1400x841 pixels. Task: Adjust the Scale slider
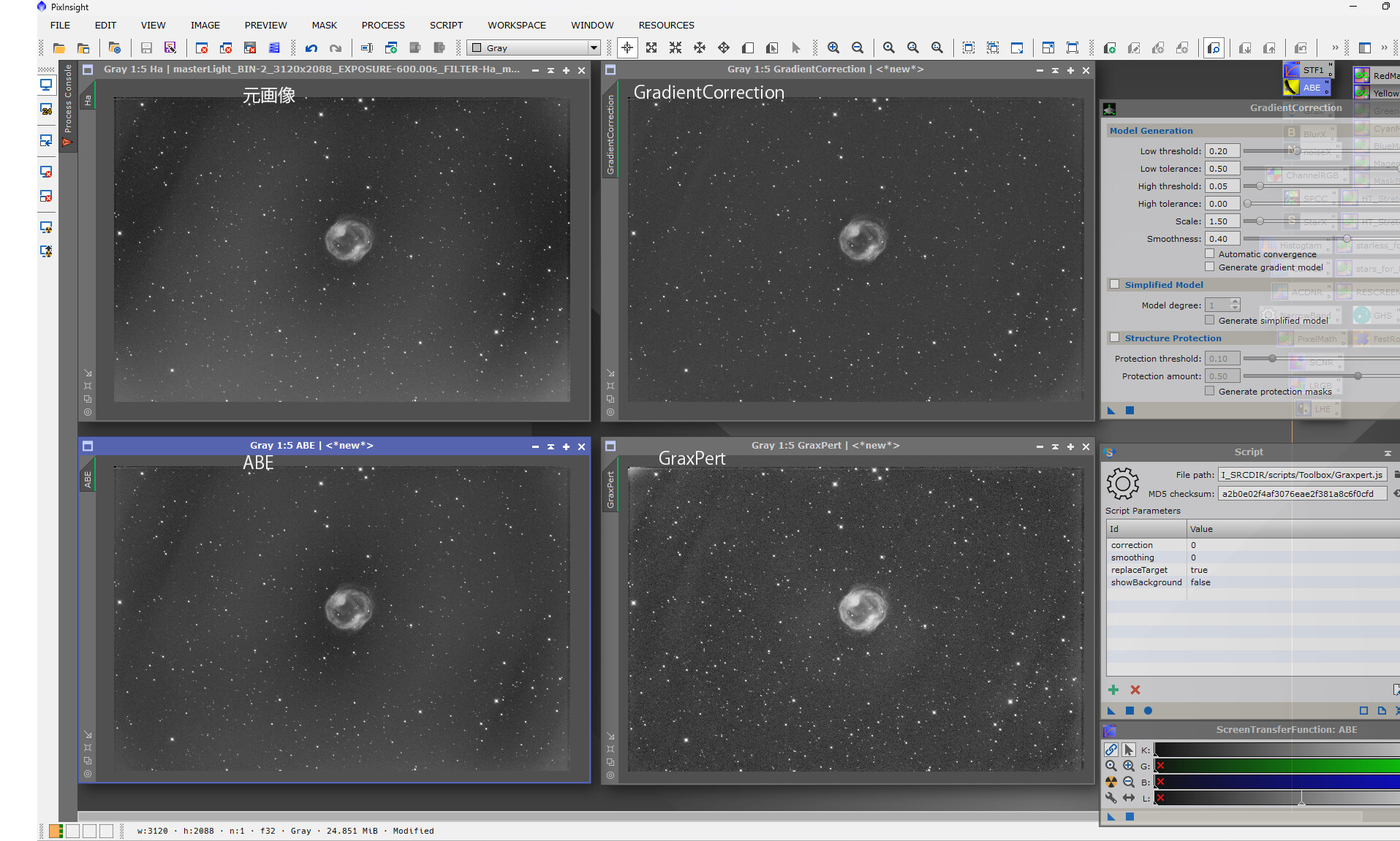(1260, 221)
